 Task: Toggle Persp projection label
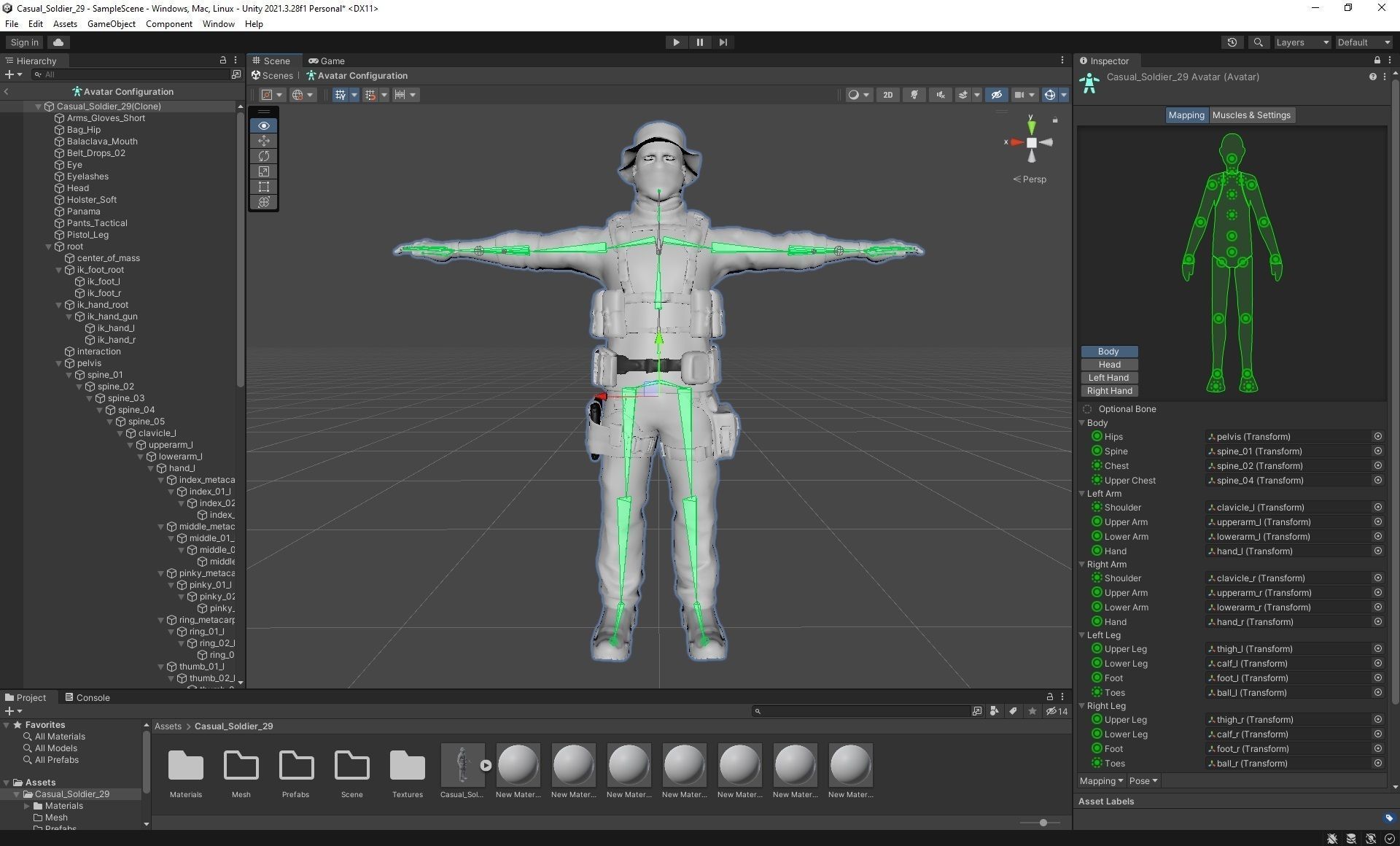click(1030, 179)
